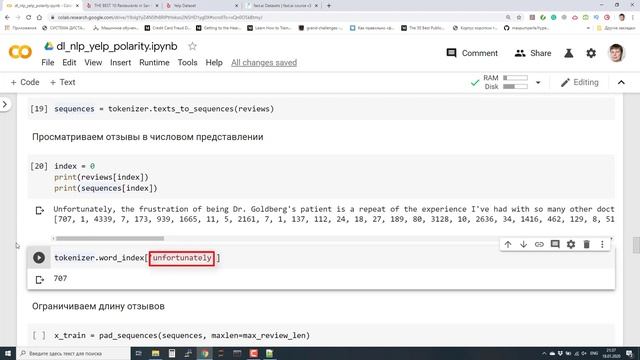Clear output of tokenizer.word_index cell
The width and height of the screenshot is (640, 360).
coord(40,280)
